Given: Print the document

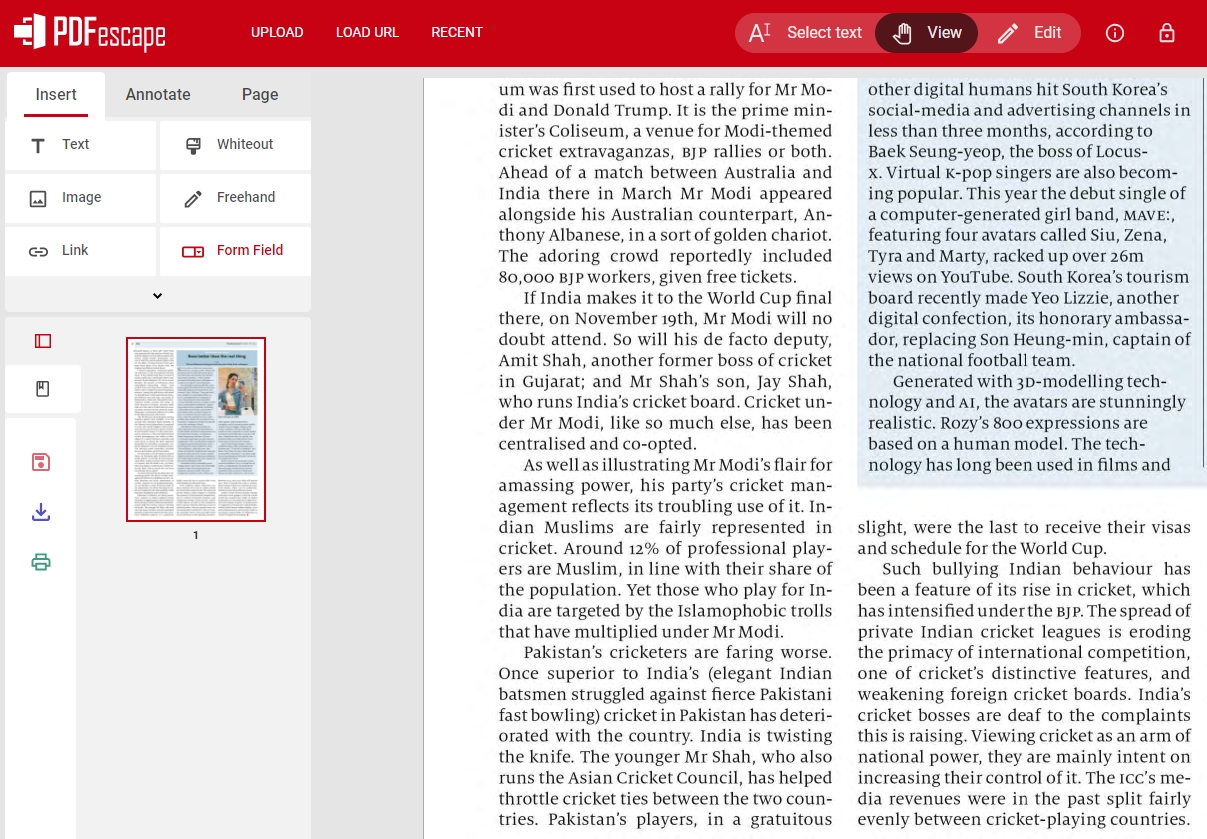Looking at the screenshot, I should 41,562.
